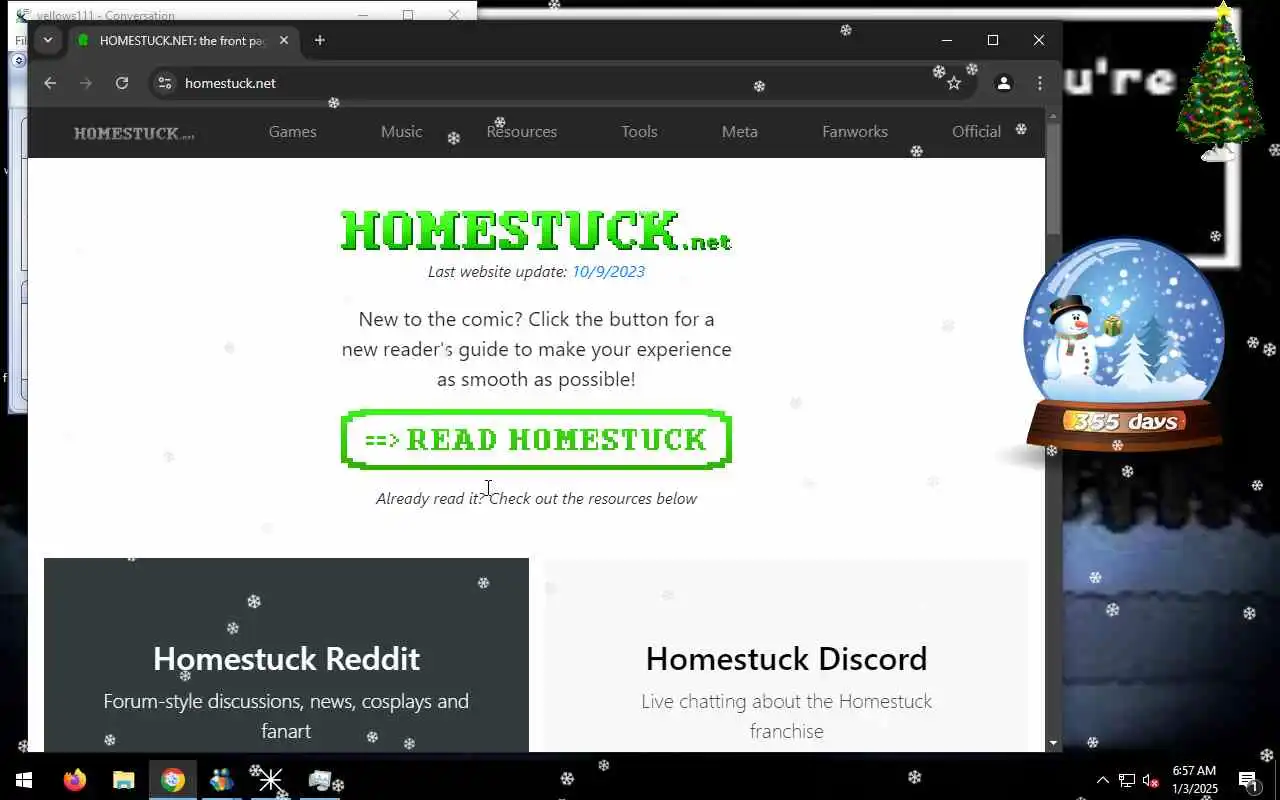Viewport: 1280px width, 800px height.
Task: Open the 10/9/2023 update date link
Action: coord(608,271)
